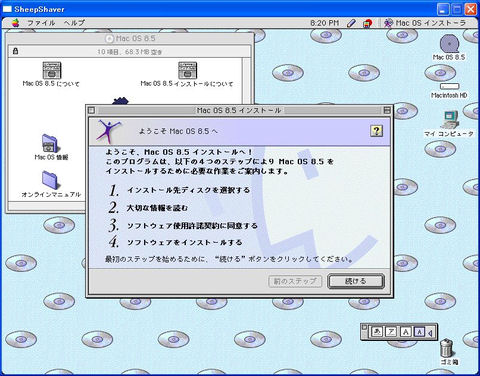Collapse the input palette arrow

pos(430,333)
